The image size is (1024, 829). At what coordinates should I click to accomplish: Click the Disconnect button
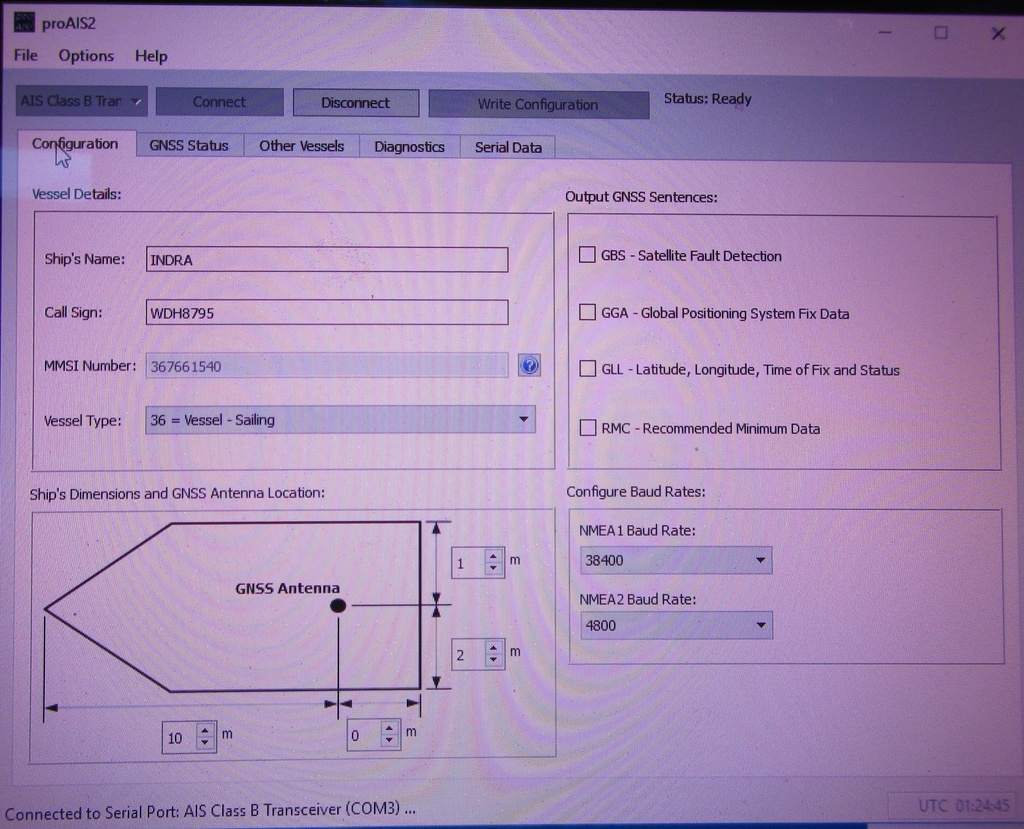click(356, 102)
